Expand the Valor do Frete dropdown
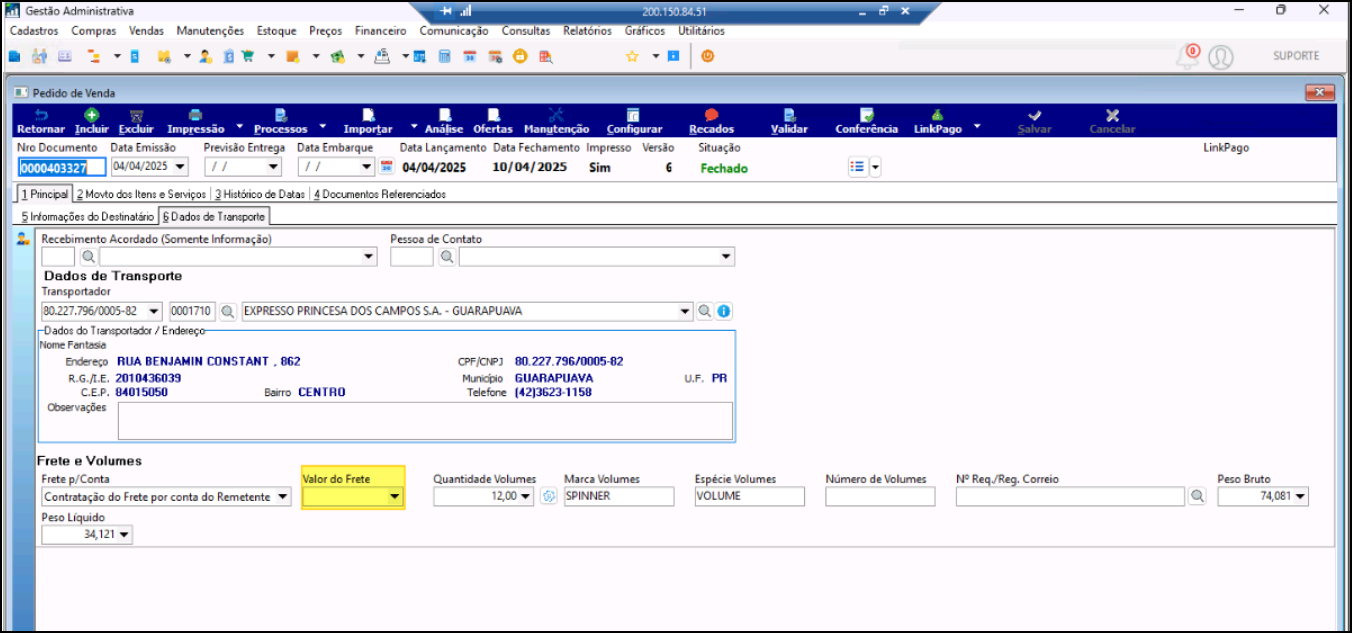 point(395,497)
